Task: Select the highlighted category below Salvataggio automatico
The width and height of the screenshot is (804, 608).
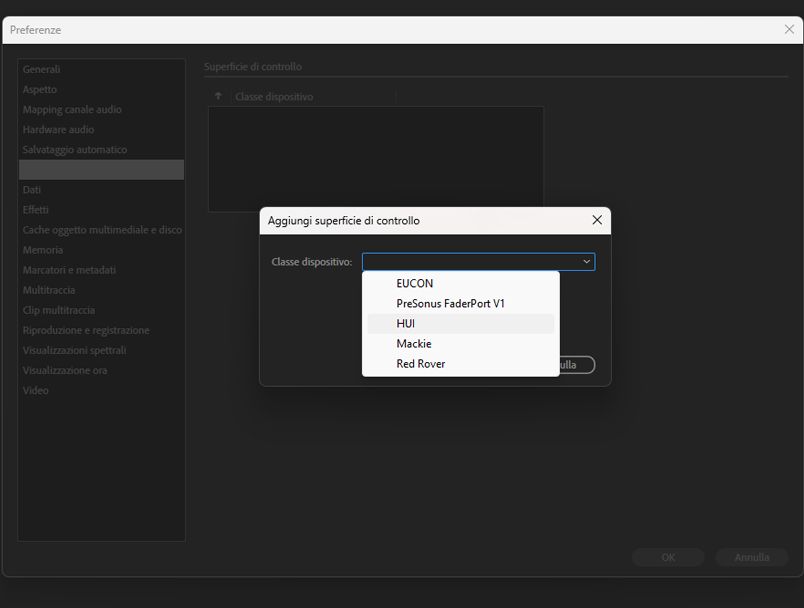Action: click(x=102, y=170)
